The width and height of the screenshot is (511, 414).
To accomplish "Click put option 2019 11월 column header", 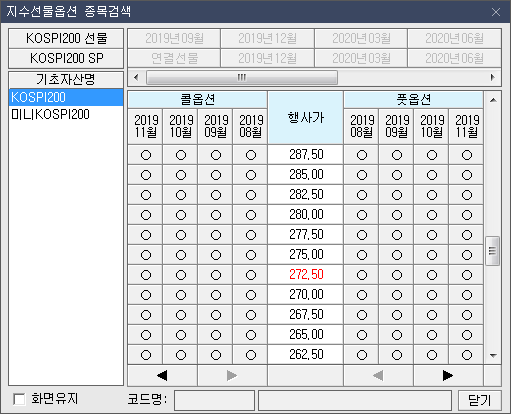I will click(x=467, y=126).
